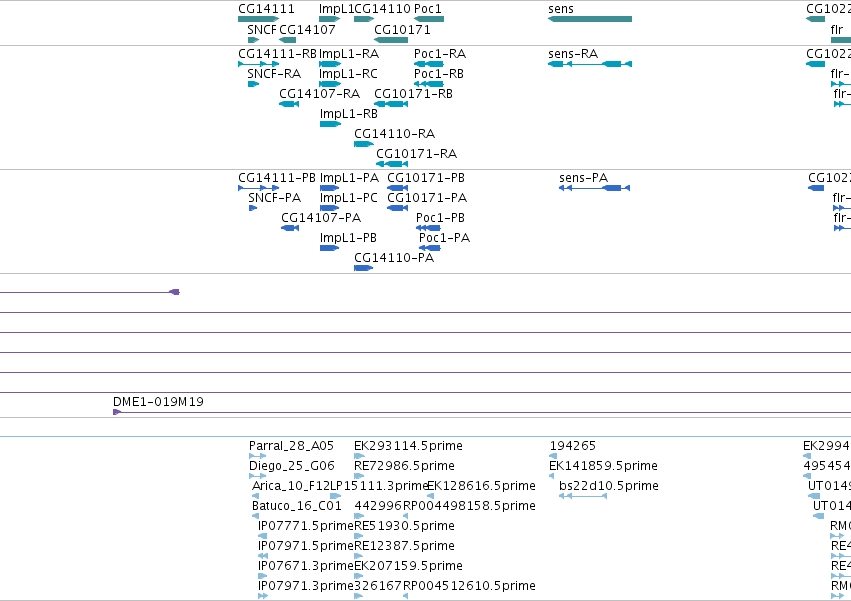
Task: Select the CG14110-RA transcript
Action: pyautogui.click(x=364, y=144)
